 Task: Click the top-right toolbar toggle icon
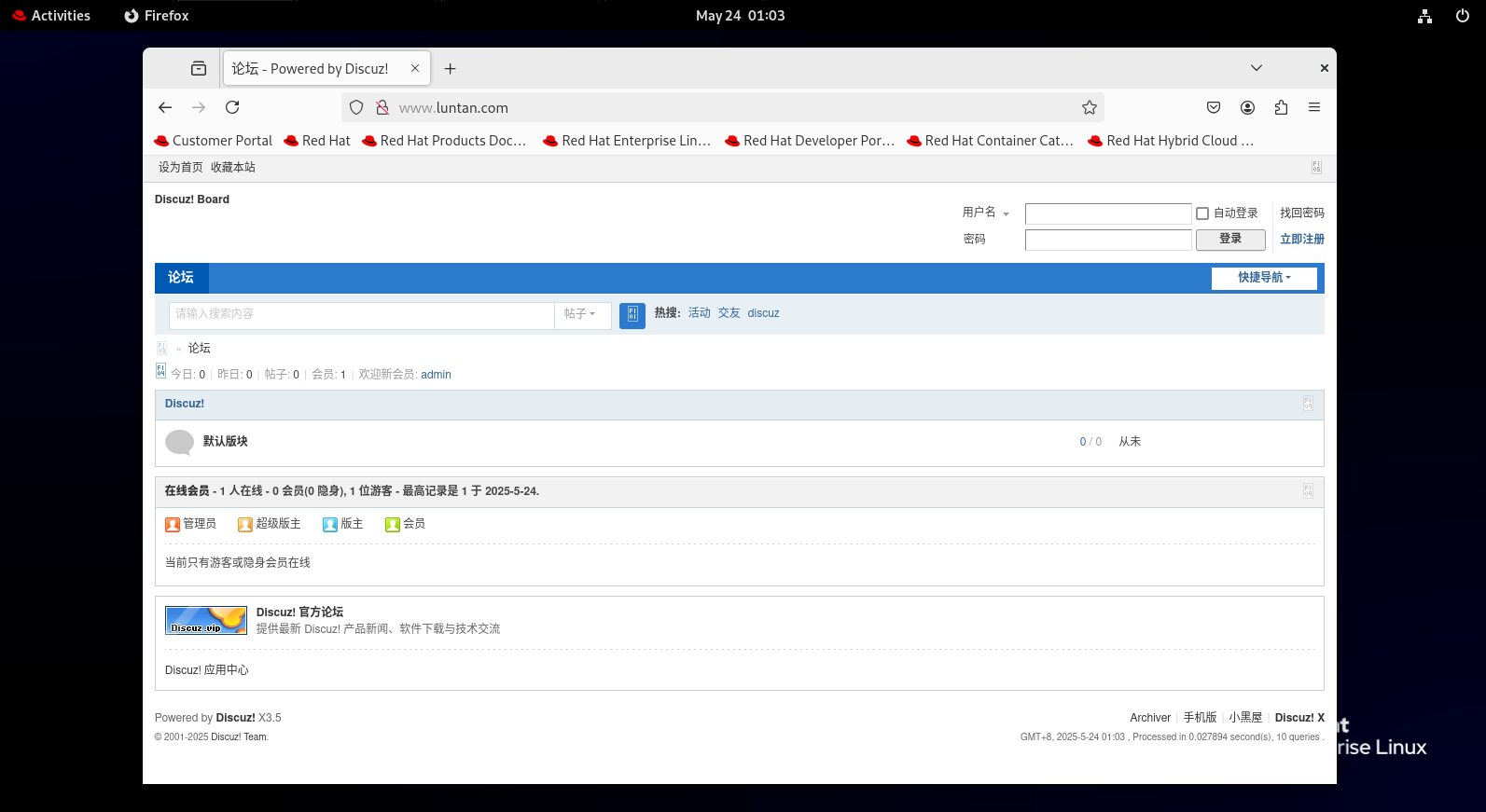[1316, 167]
